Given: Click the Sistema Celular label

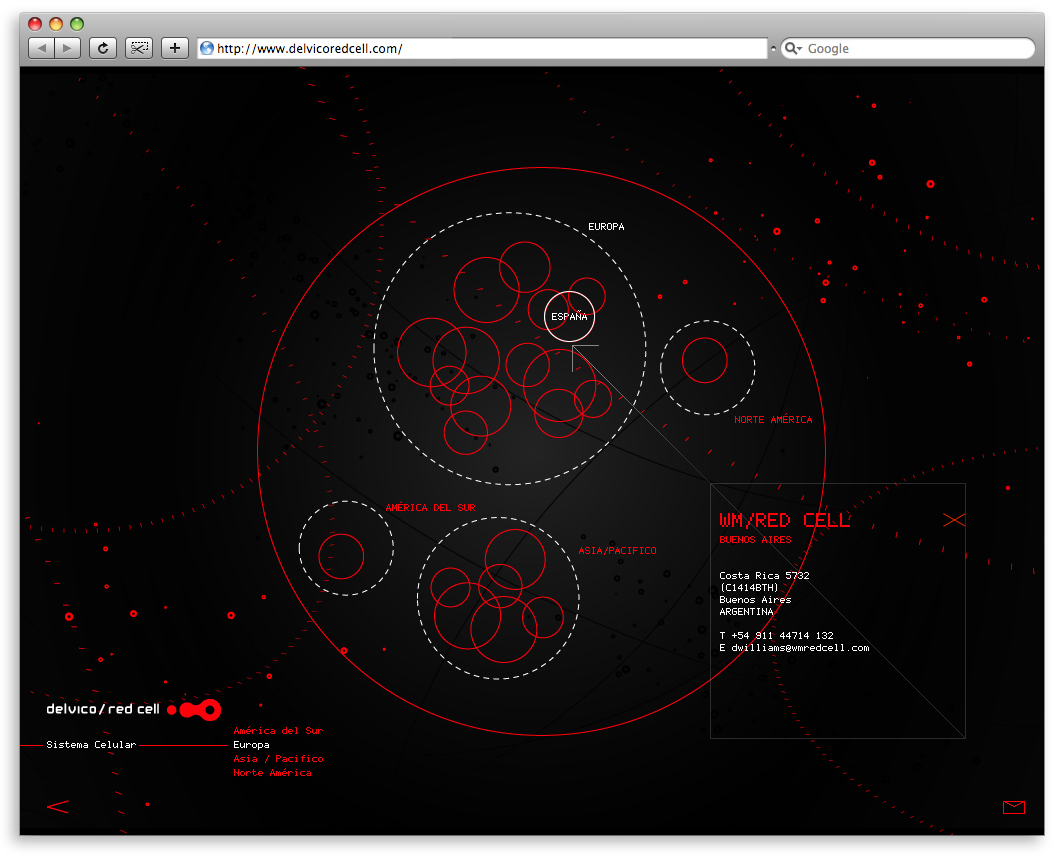Looking at the screenshot, I should (91, 745).
